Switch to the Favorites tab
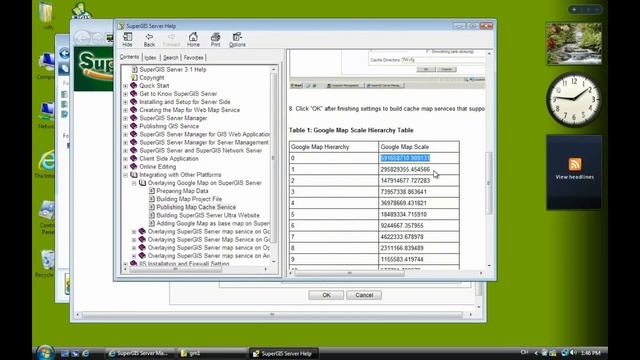This screenshot has width=640, height=360. (x=193, y=58)
